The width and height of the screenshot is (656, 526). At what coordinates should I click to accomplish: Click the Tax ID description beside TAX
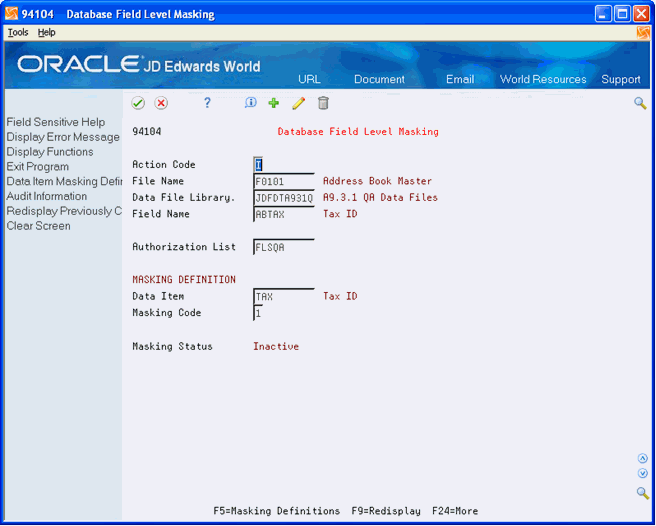coord(340,296)
